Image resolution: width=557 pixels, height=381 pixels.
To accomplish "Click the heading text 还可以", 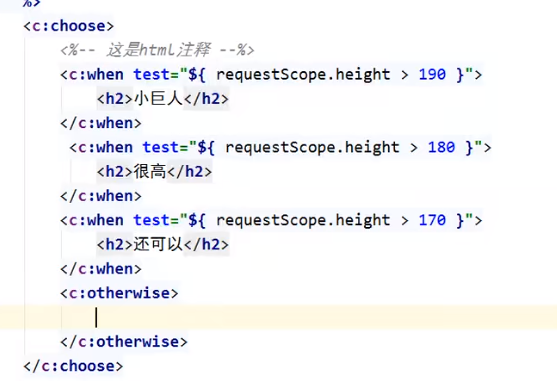I will [x=158, y=244].
